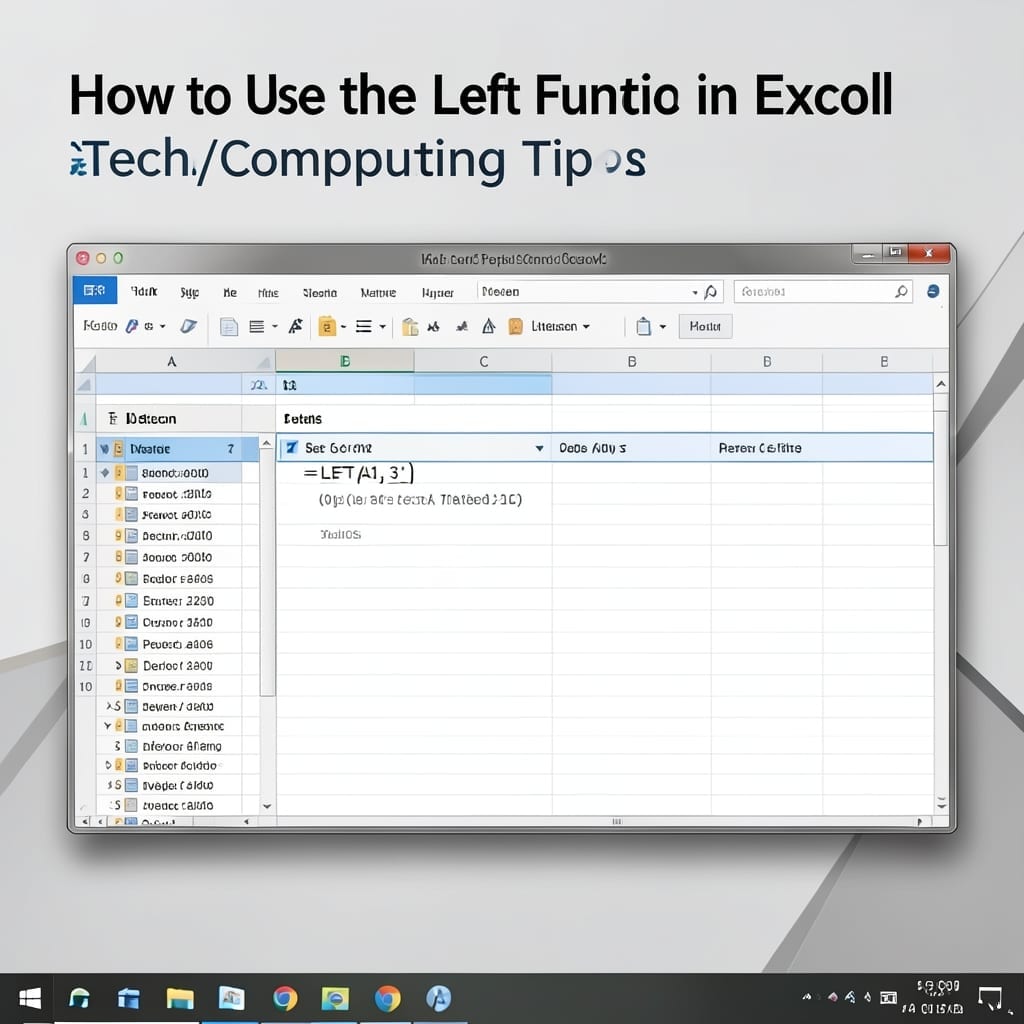
Task: Open the address field dropdown arrow
Action: pyautogui.click(x=695, y=293)
